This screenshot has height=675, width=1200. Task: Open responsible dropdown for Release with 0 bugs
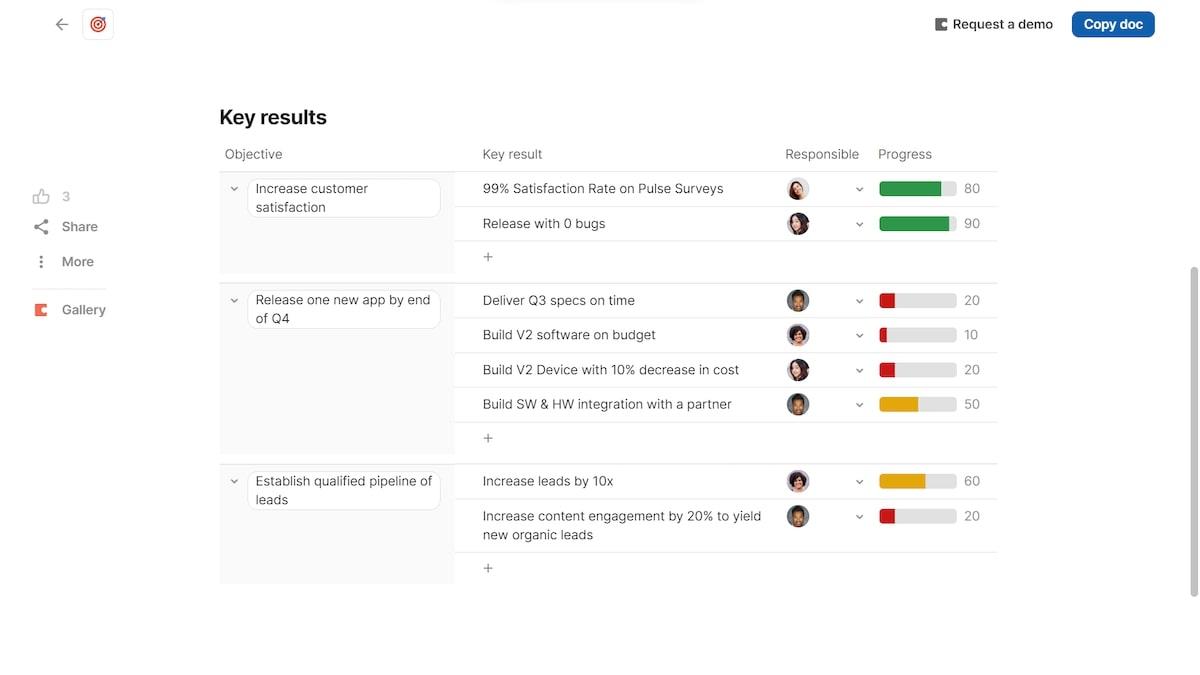click(x=859, y=224)
